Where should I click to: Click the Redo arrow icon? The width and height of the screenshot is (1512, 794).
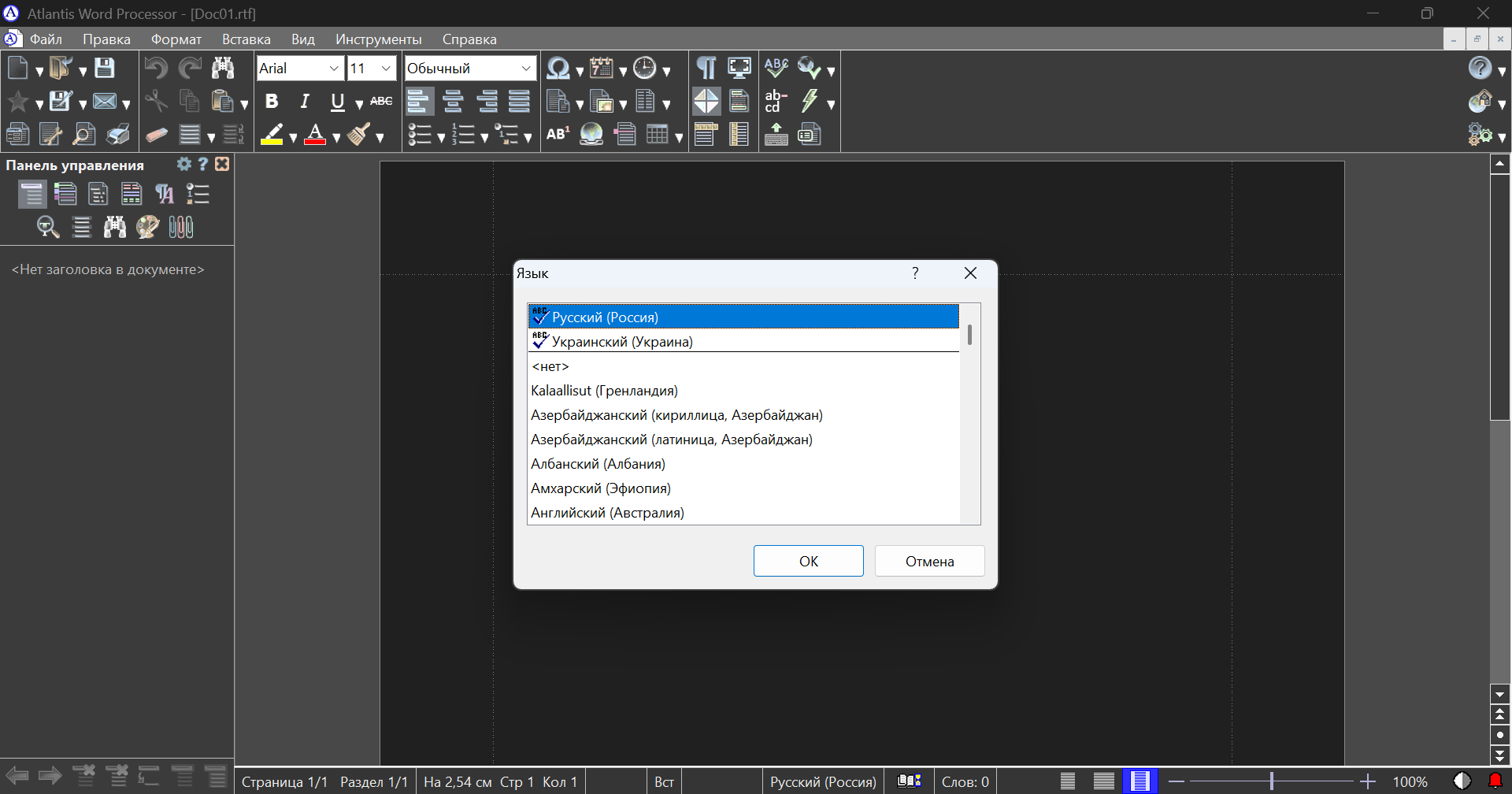190,69
